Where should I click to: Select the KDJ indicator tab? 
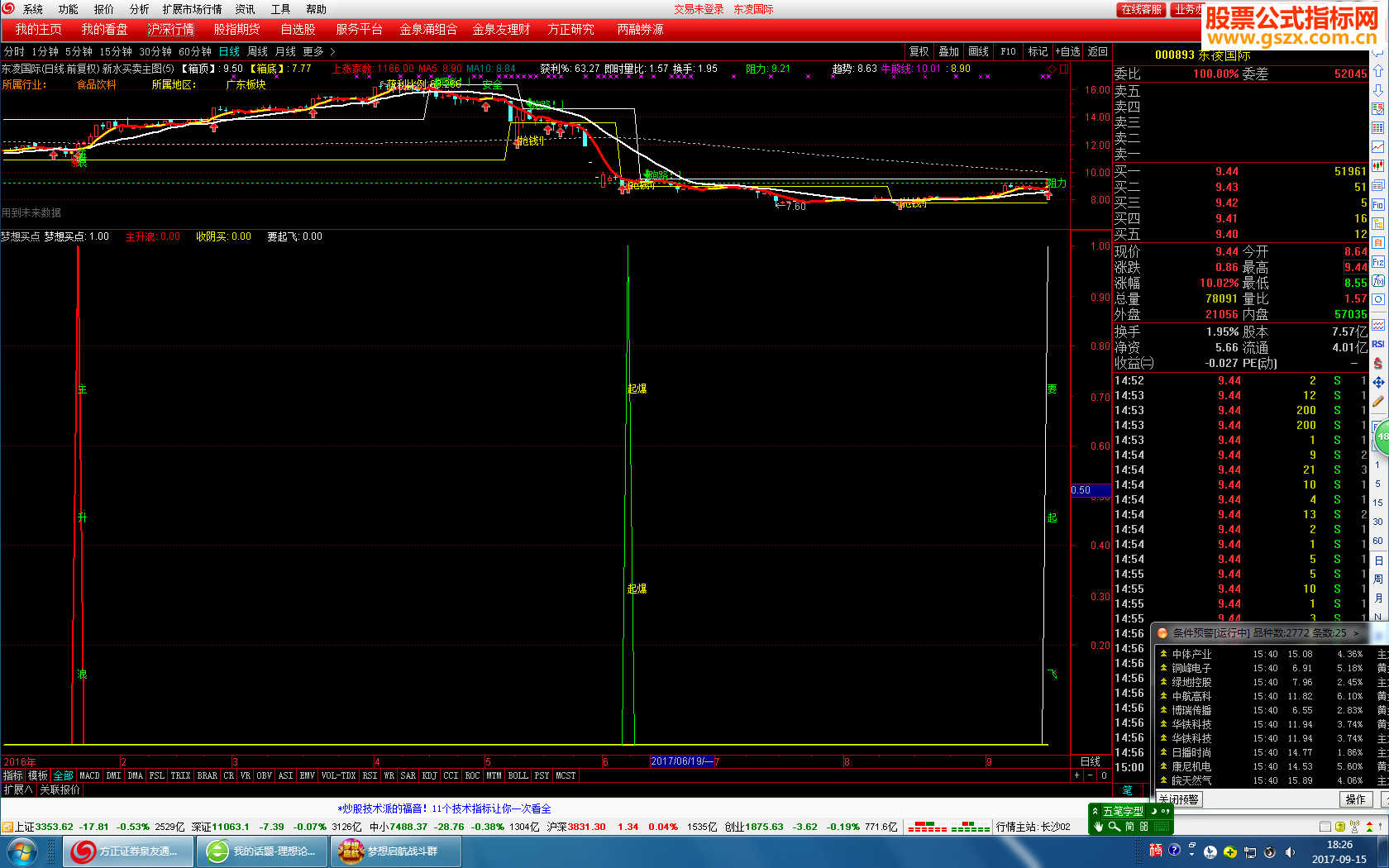[x=429, y=775]
